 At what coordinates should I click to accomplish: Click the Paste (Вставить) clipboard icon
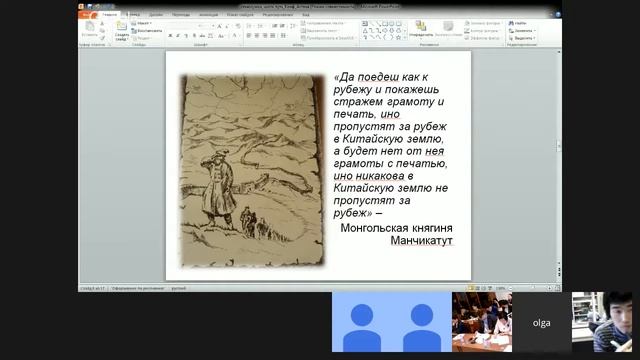click(x=89, y=27)
